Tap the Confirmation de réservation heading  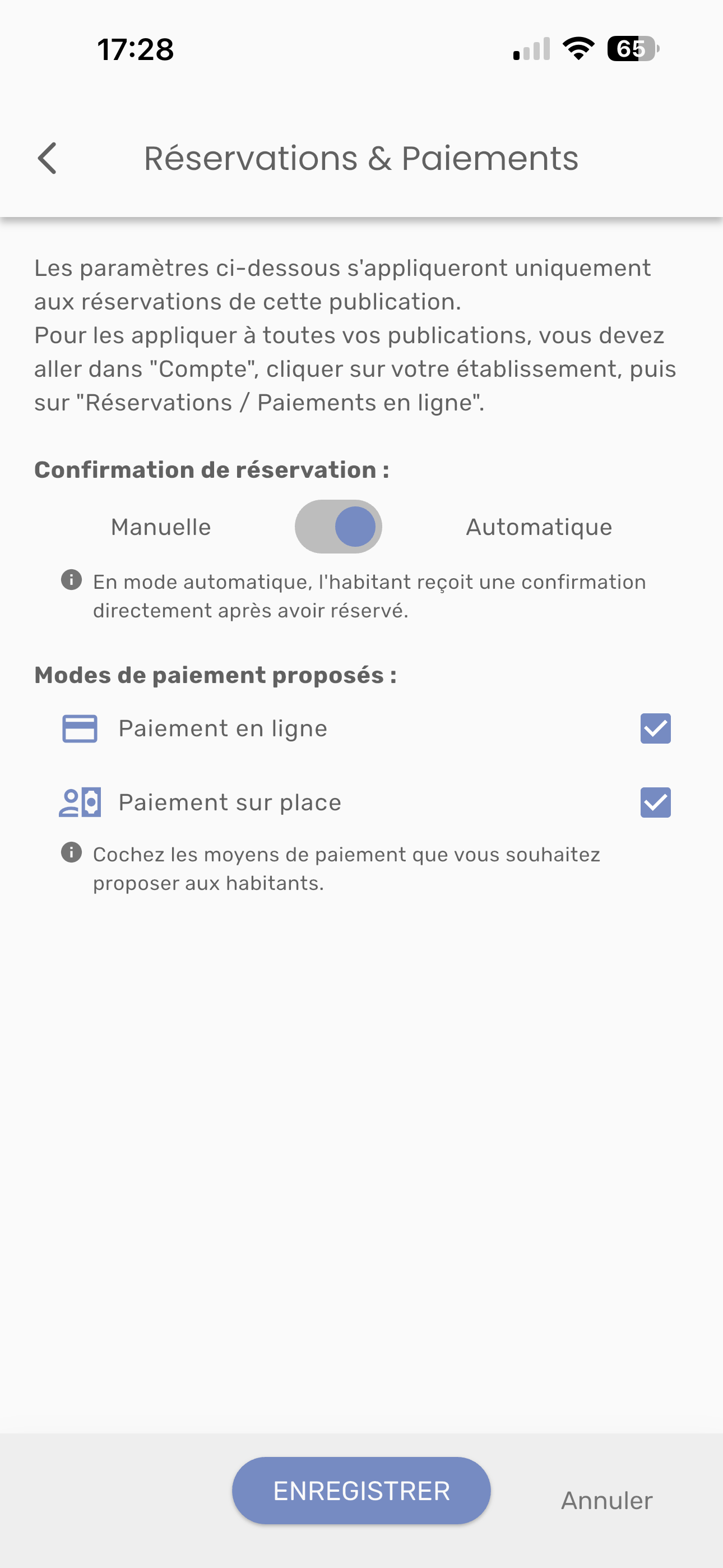point(212,470)
